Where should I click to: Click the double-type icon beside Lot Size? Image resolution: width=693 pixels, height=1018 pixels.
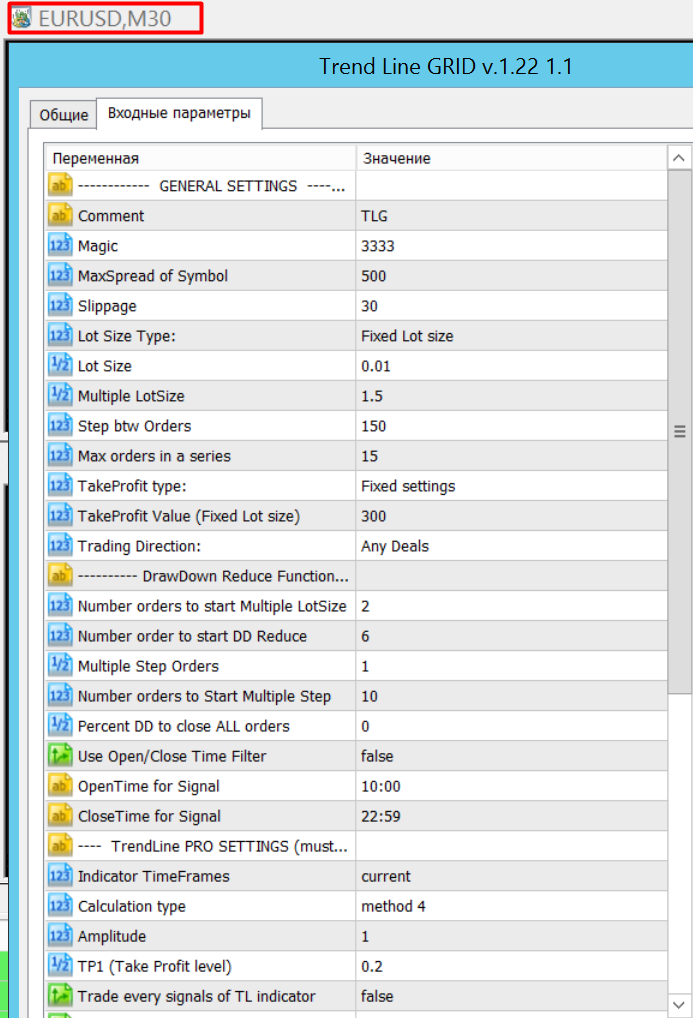(x=60, y=366)
